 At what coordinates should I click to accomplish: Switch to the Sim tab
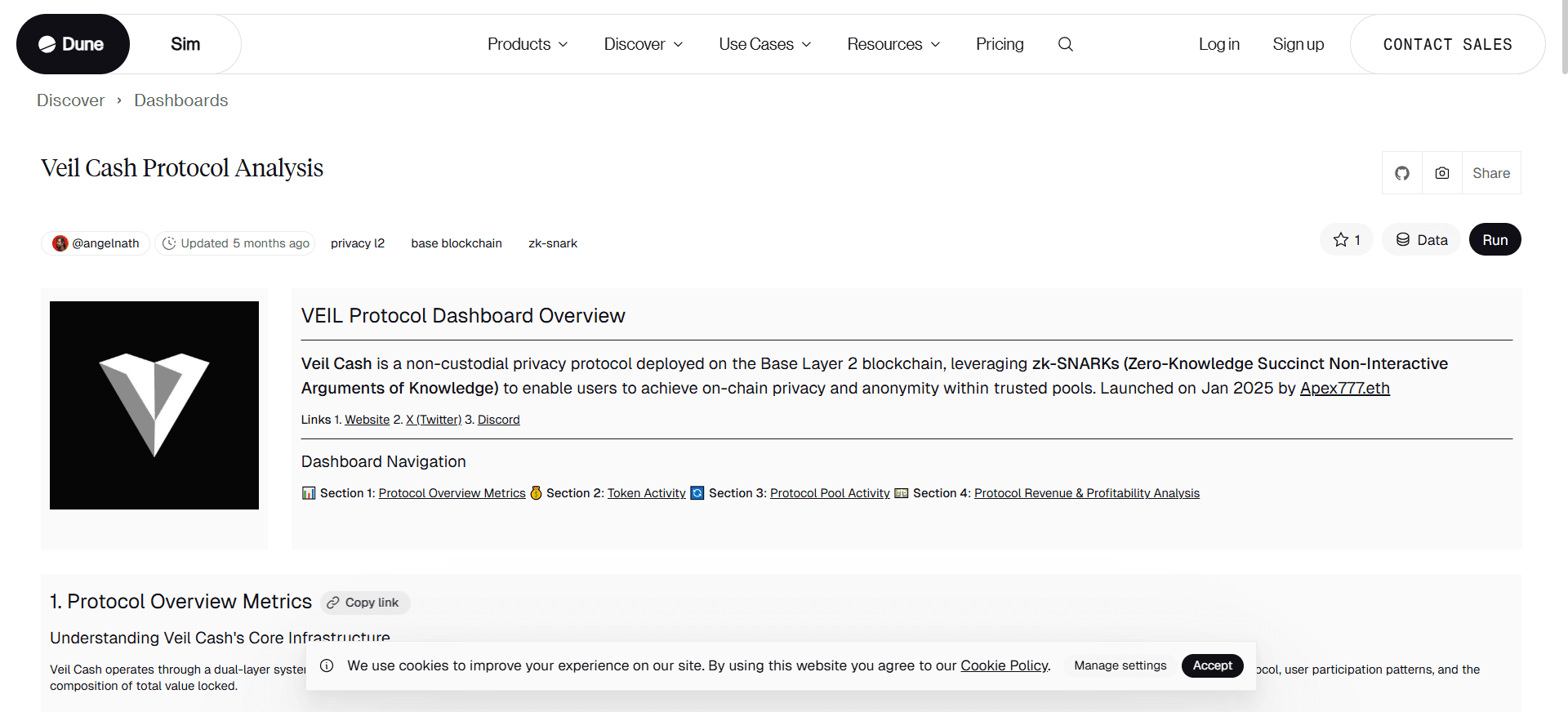[x=185, y=44]
